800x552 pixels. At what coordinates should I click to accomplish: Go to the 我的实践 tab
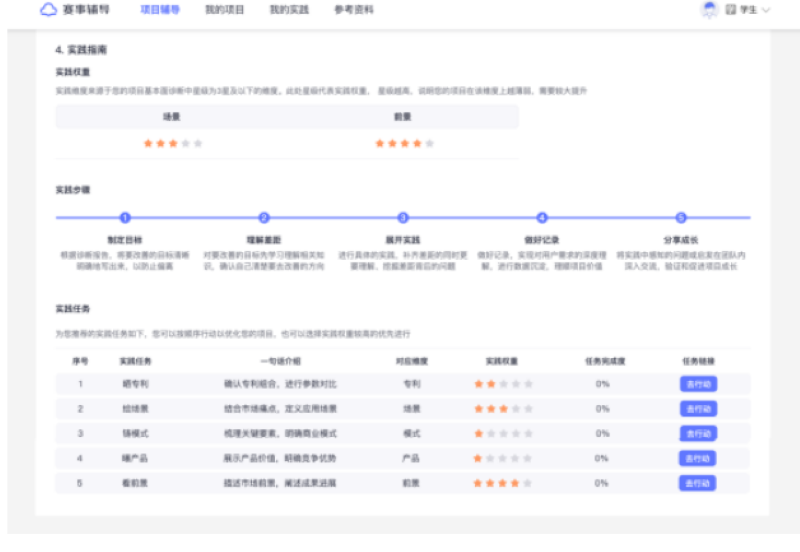[x=288, y=10]
